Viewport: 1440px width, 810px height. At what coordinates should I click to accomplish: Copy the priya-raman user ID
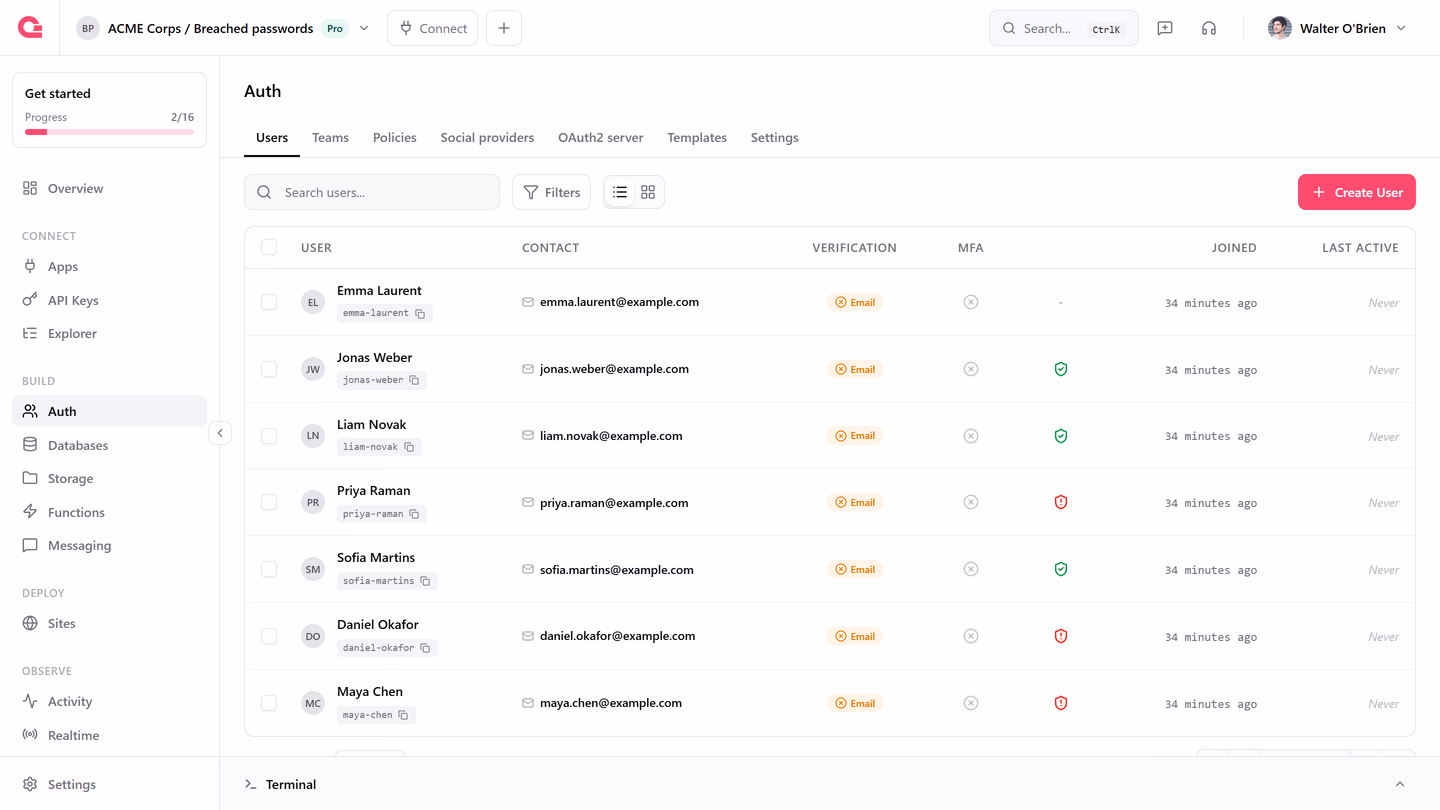pyautogui.click(x=414, y=514)
